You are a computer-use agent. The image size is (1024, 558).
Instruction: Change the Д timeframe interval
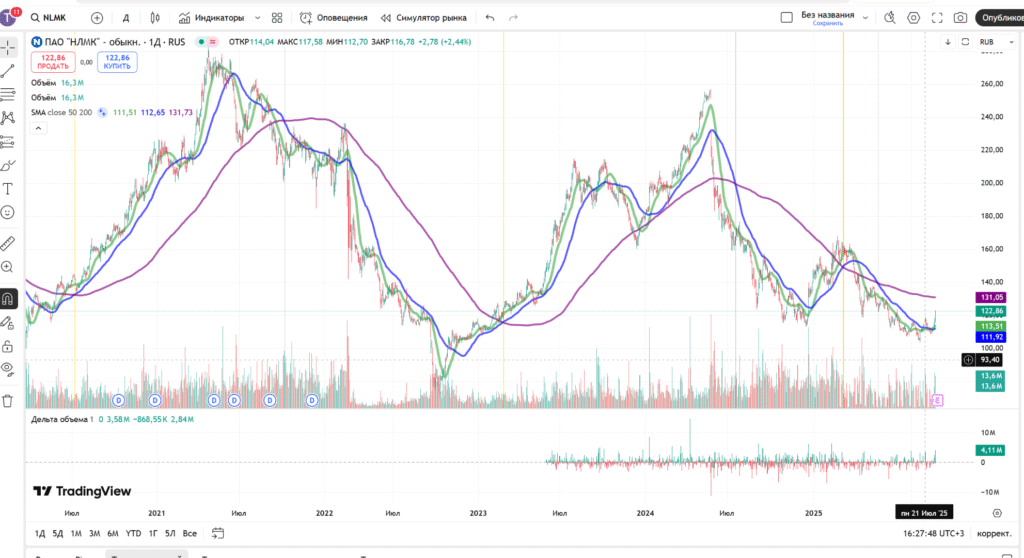tap(126, 18)
